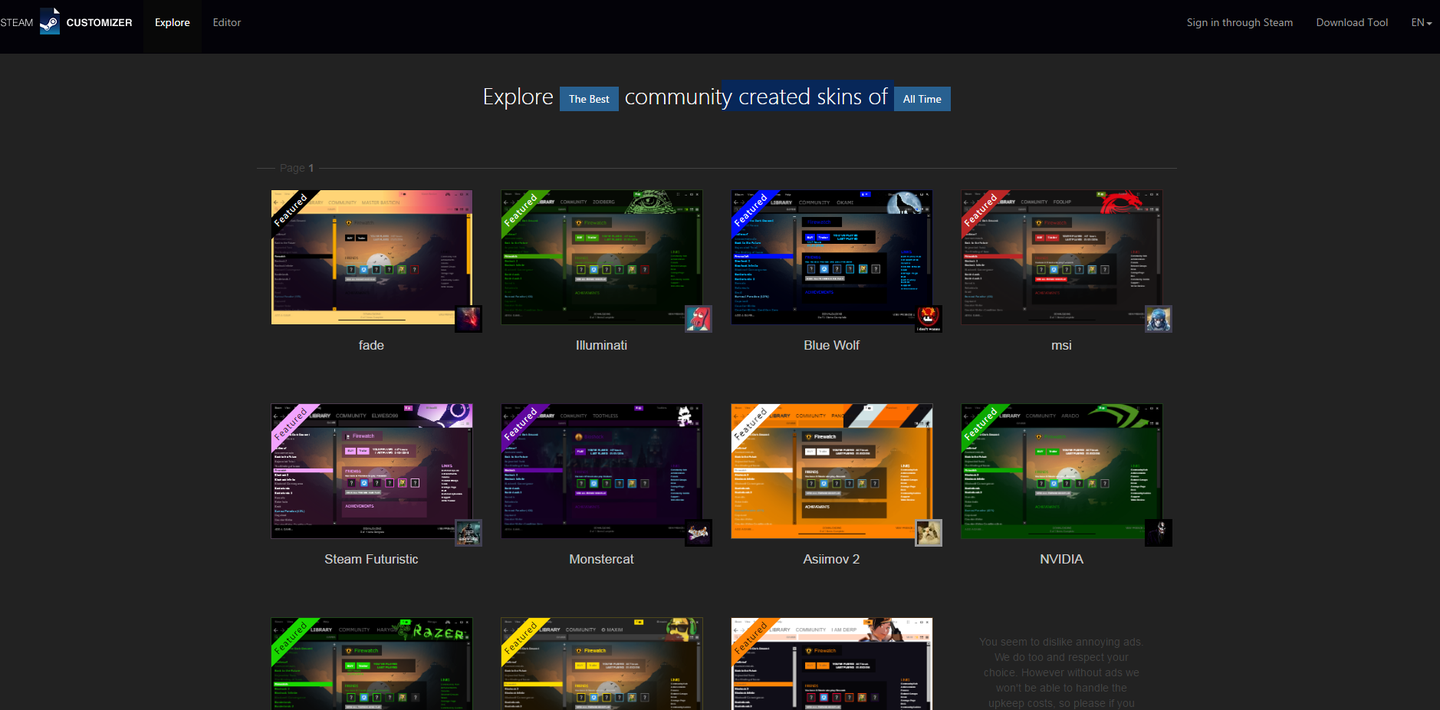Click the avatar badge on Asiimov 2
The width and height of the screenshot is (1440, 710).
928,532
